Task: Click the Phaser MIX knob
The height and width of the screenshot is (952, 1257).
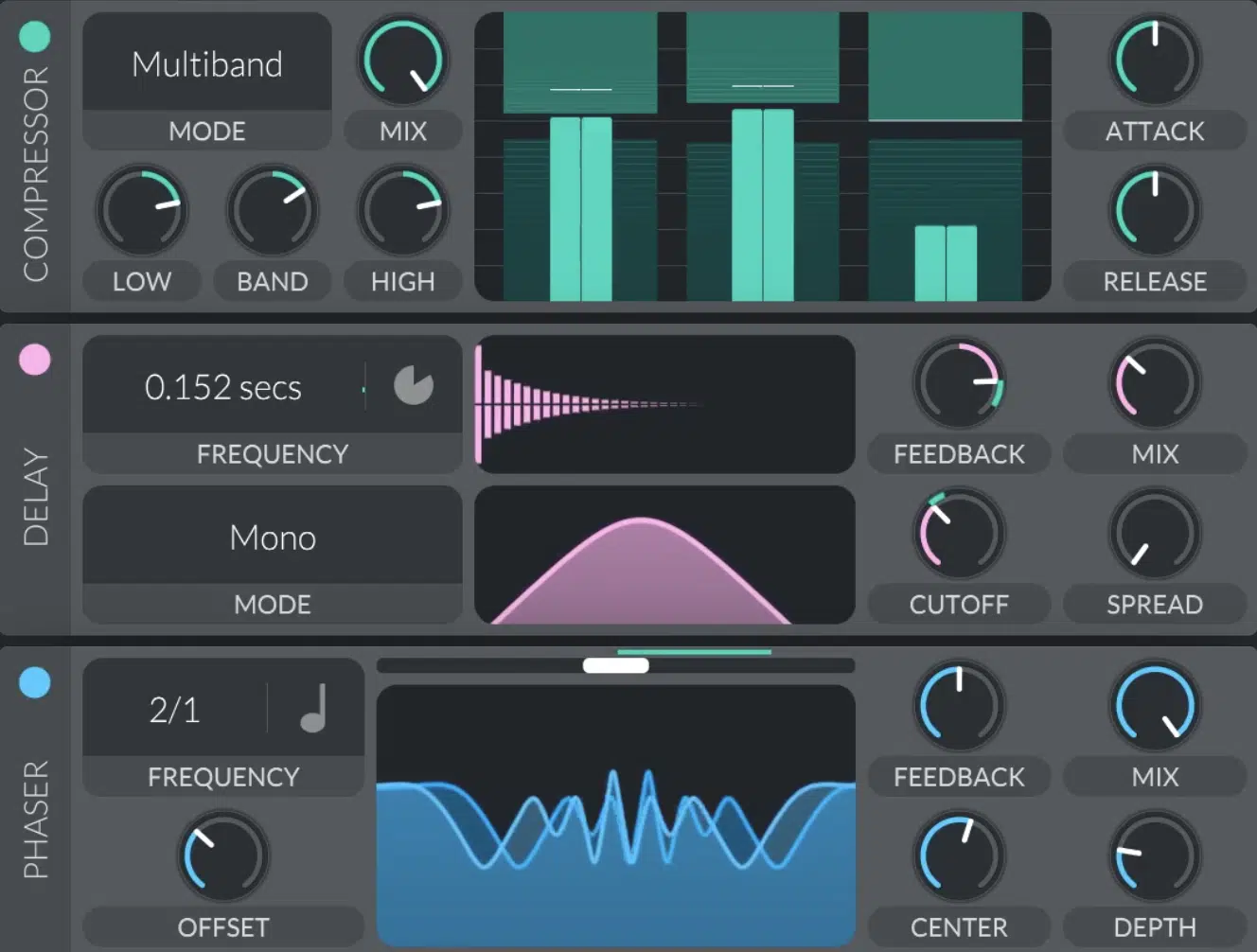Action: pyautogui.click(x=1155, y=706)
